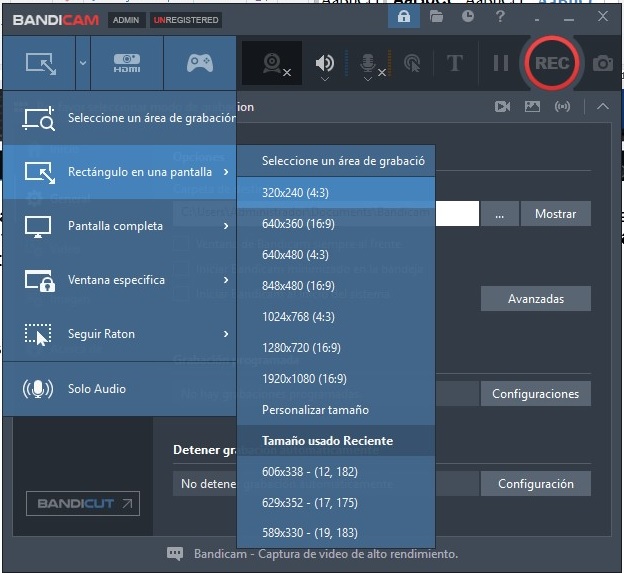Open the audio list icon

562,106
